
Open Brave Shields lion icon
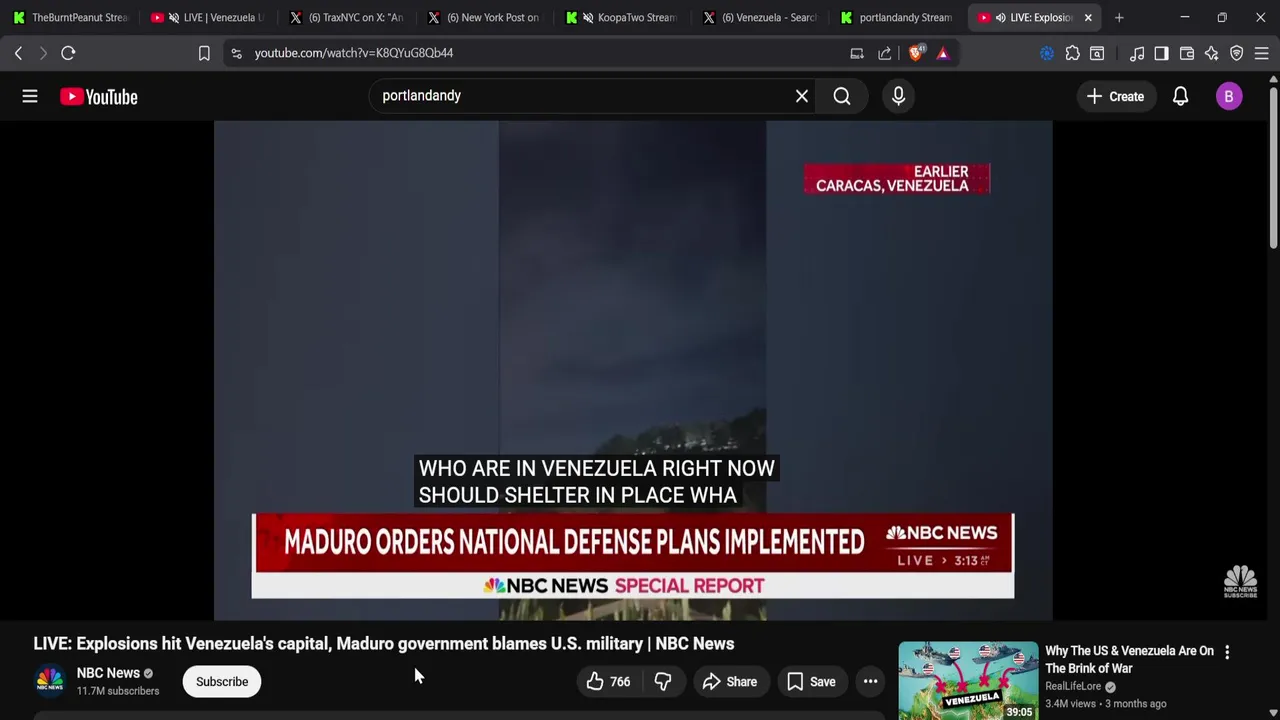(915, 53)
